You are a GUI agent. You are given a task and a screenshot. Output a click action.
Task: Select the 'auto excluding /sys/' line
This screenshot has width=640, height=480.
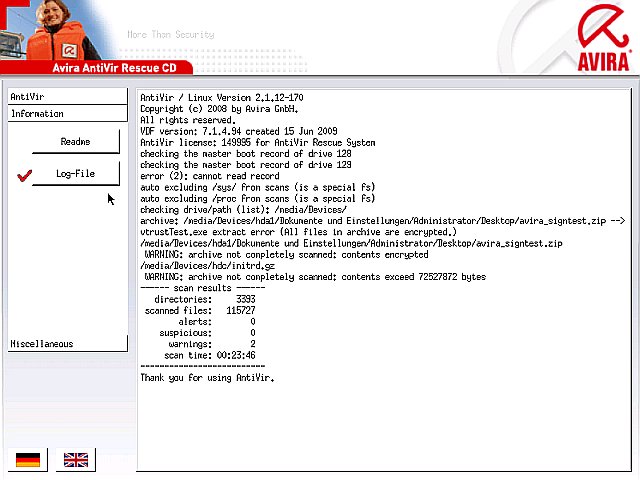(258, 187)
